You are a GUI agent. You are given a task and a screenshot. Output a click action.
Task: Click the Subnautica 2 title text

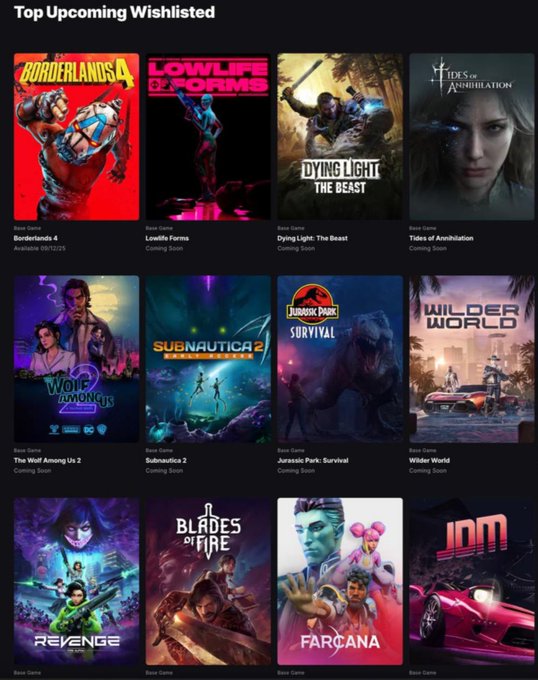pyautogui.click(x=166, y=461)
